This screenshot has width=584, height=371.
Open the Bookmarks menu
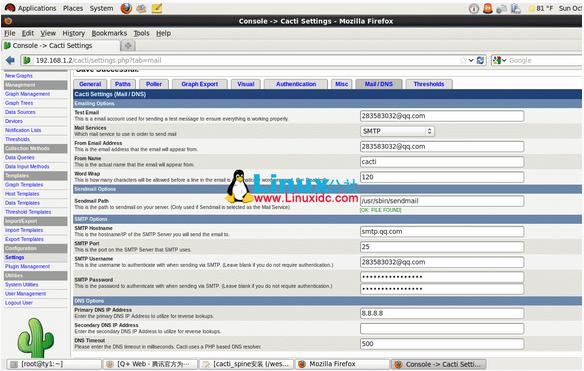(109, 34)
